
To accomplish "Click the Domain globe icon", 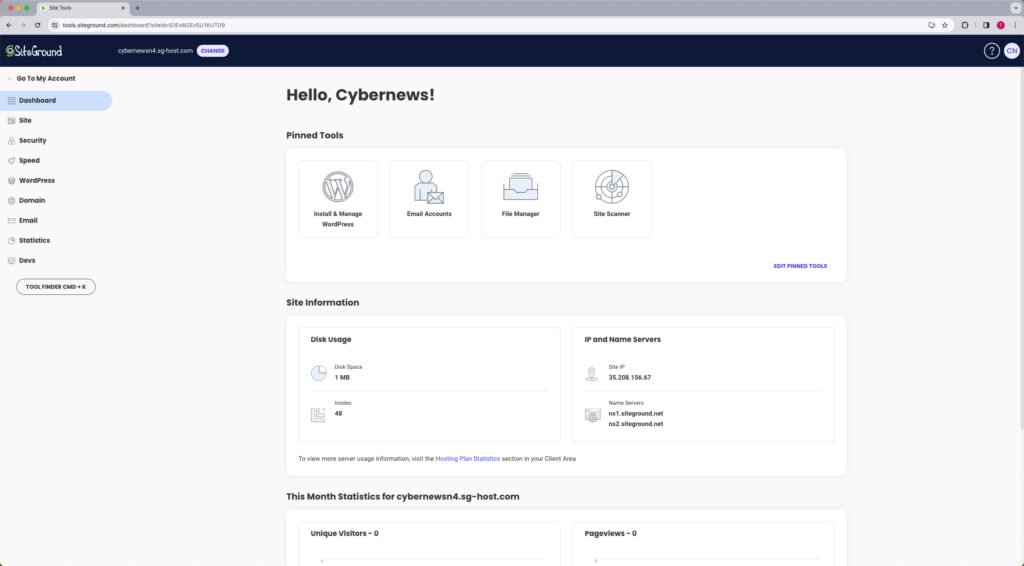I will (x=11, y=200).
